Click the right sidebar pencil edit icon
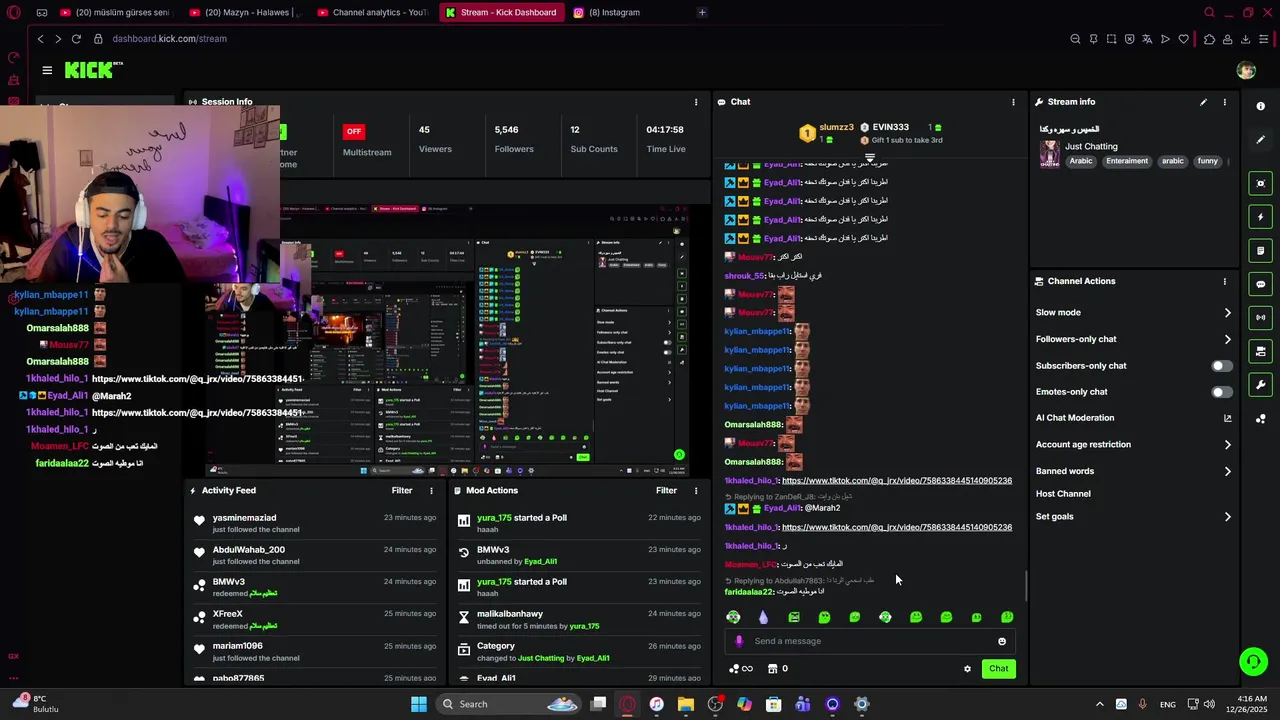The width and height of the screenshot is (1280, 720). pos(1261,140)
